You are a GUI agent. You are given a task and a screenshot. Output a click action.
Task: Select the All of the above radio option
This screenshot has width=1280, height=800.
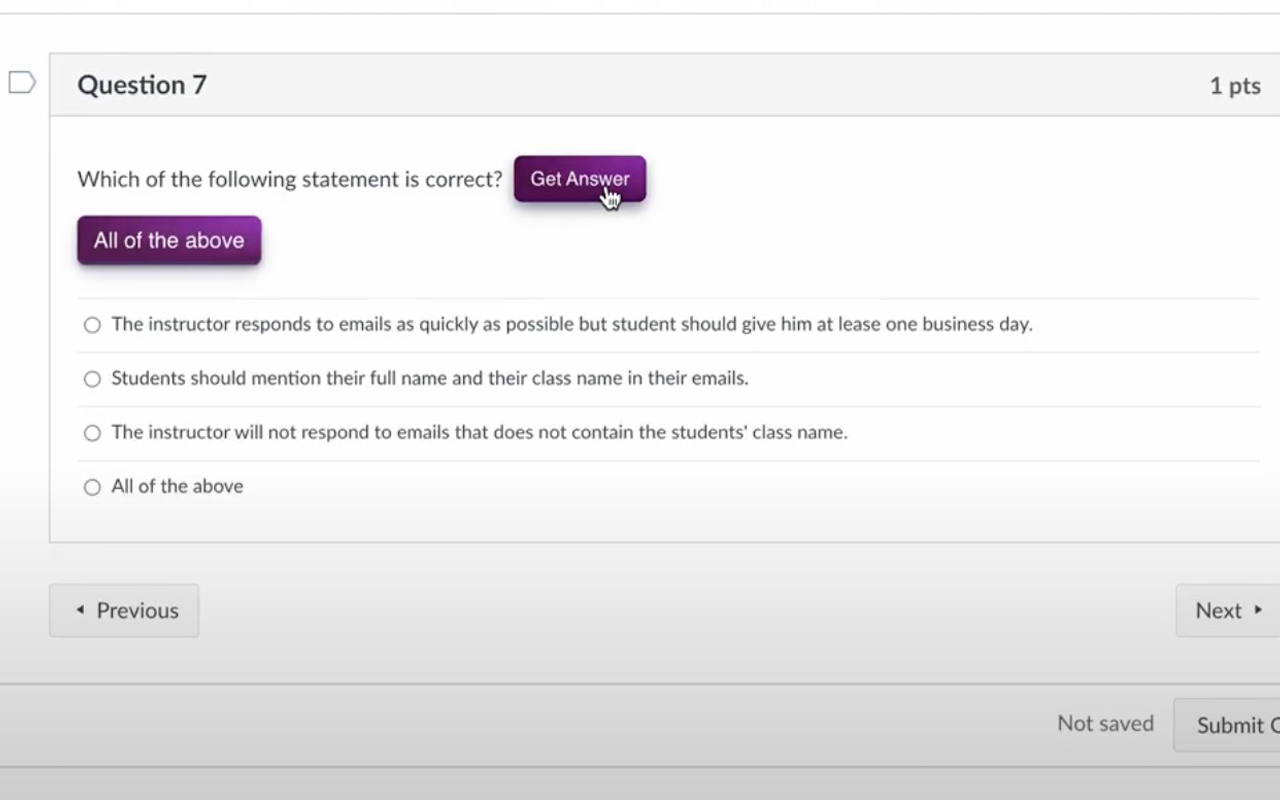pos(91,486)
